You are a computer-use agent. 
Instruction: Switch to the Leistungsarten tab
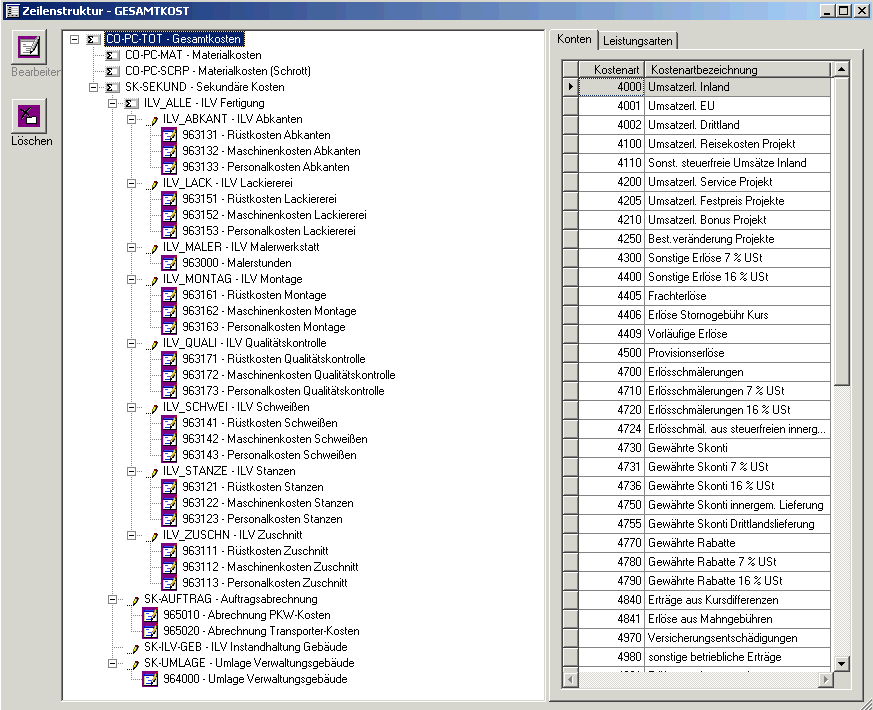pyautogui.click(x=639, y=41)
